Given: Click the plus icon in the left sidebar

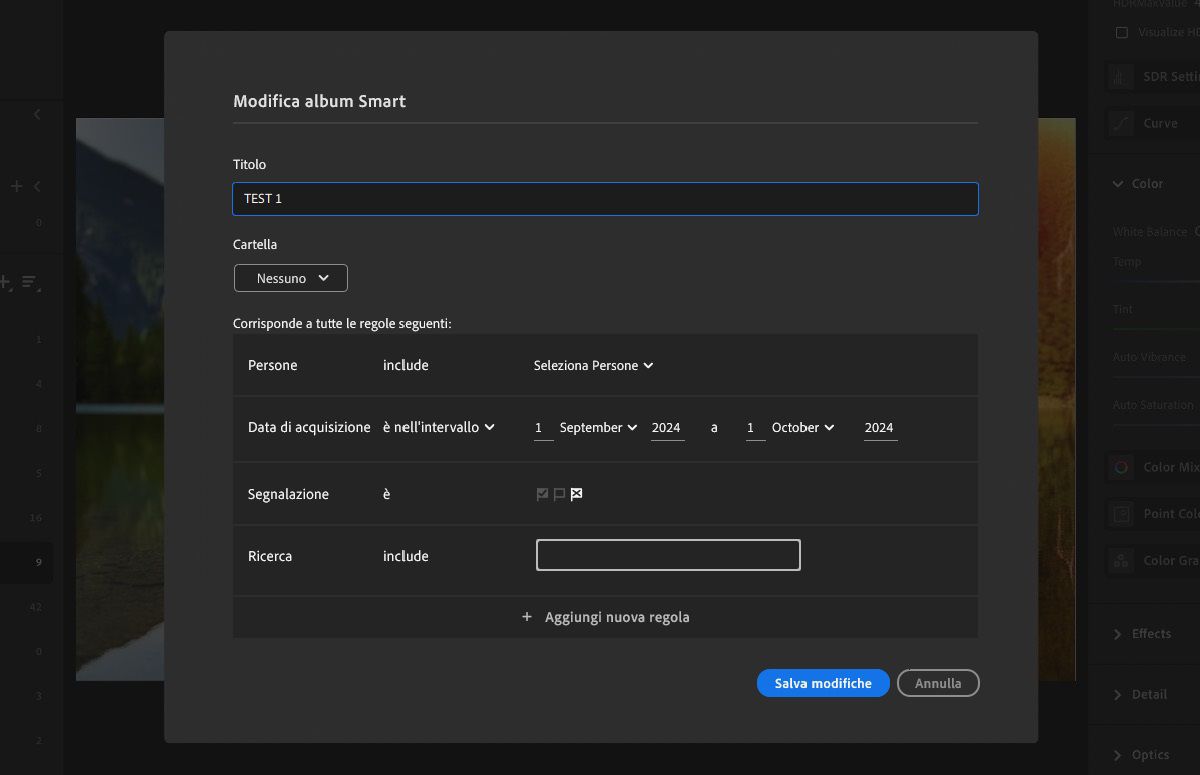Looking at the screenshot, I should pyautogui.click(x=15, y=186).
